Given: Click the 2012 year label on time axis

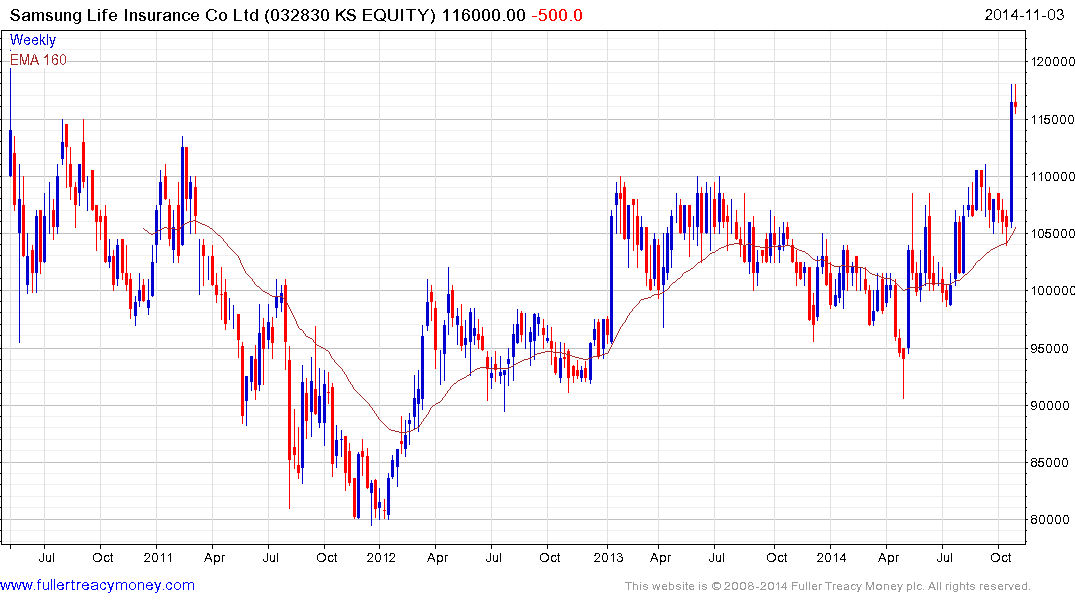Looking at the screenshot, I should [x=381, y=557].
